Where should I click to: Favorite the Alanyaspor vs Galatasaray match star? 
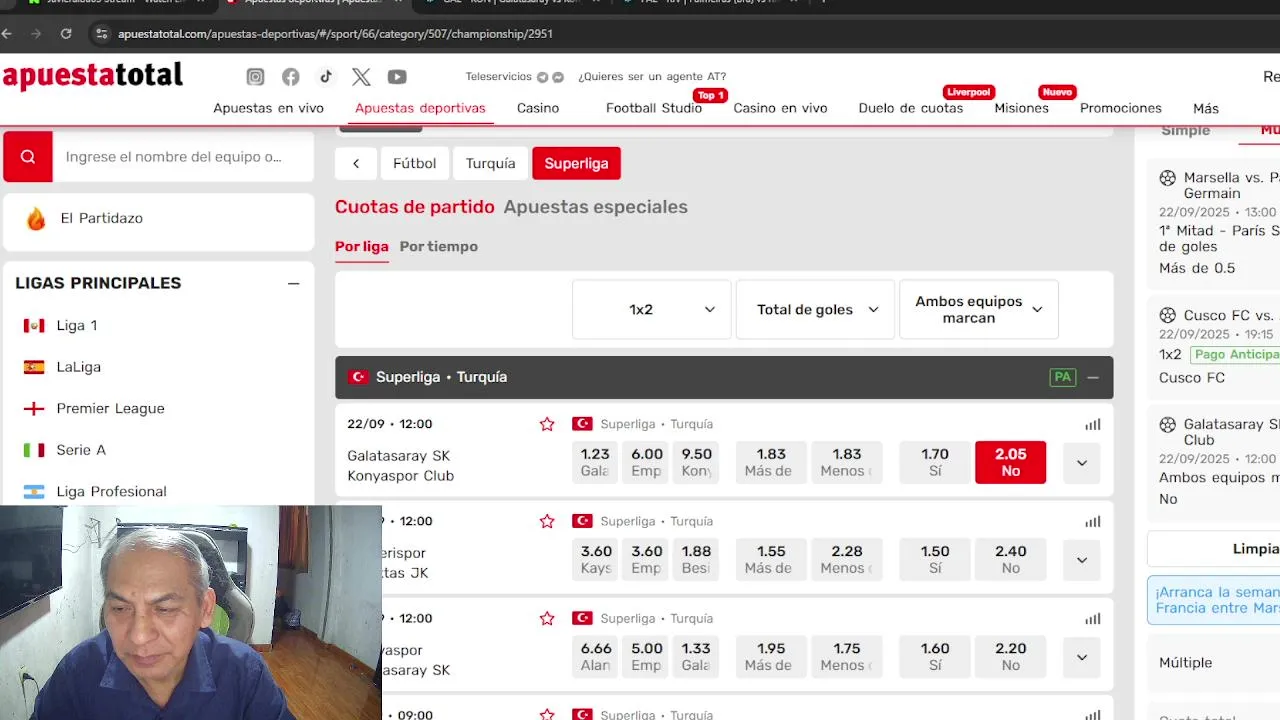(x=547, y=618)
